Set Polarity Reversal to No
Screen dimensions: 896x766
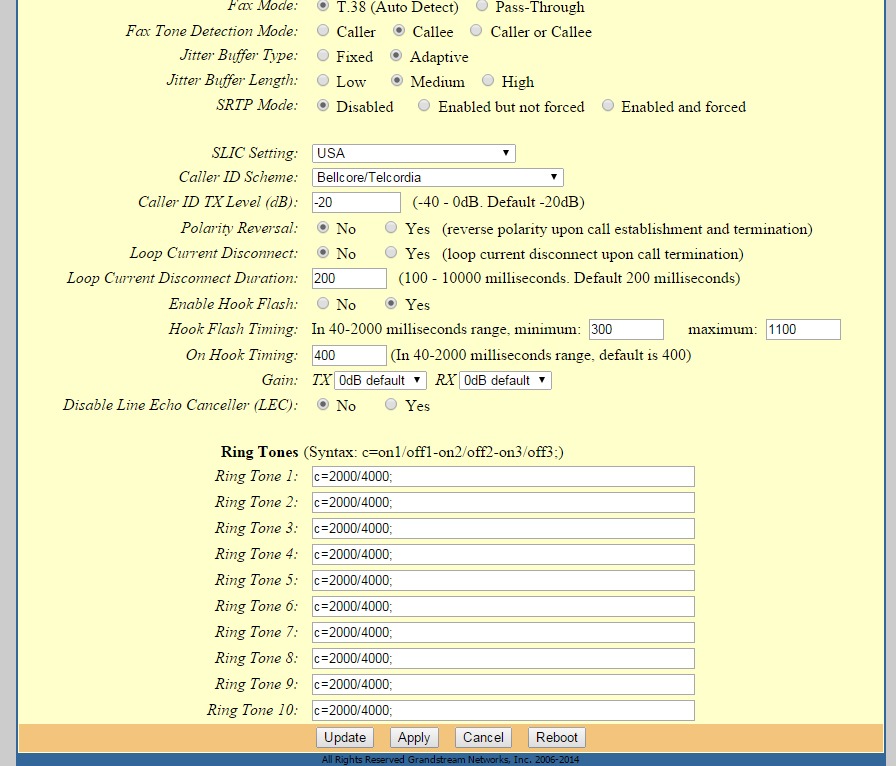tap(323, 228)
